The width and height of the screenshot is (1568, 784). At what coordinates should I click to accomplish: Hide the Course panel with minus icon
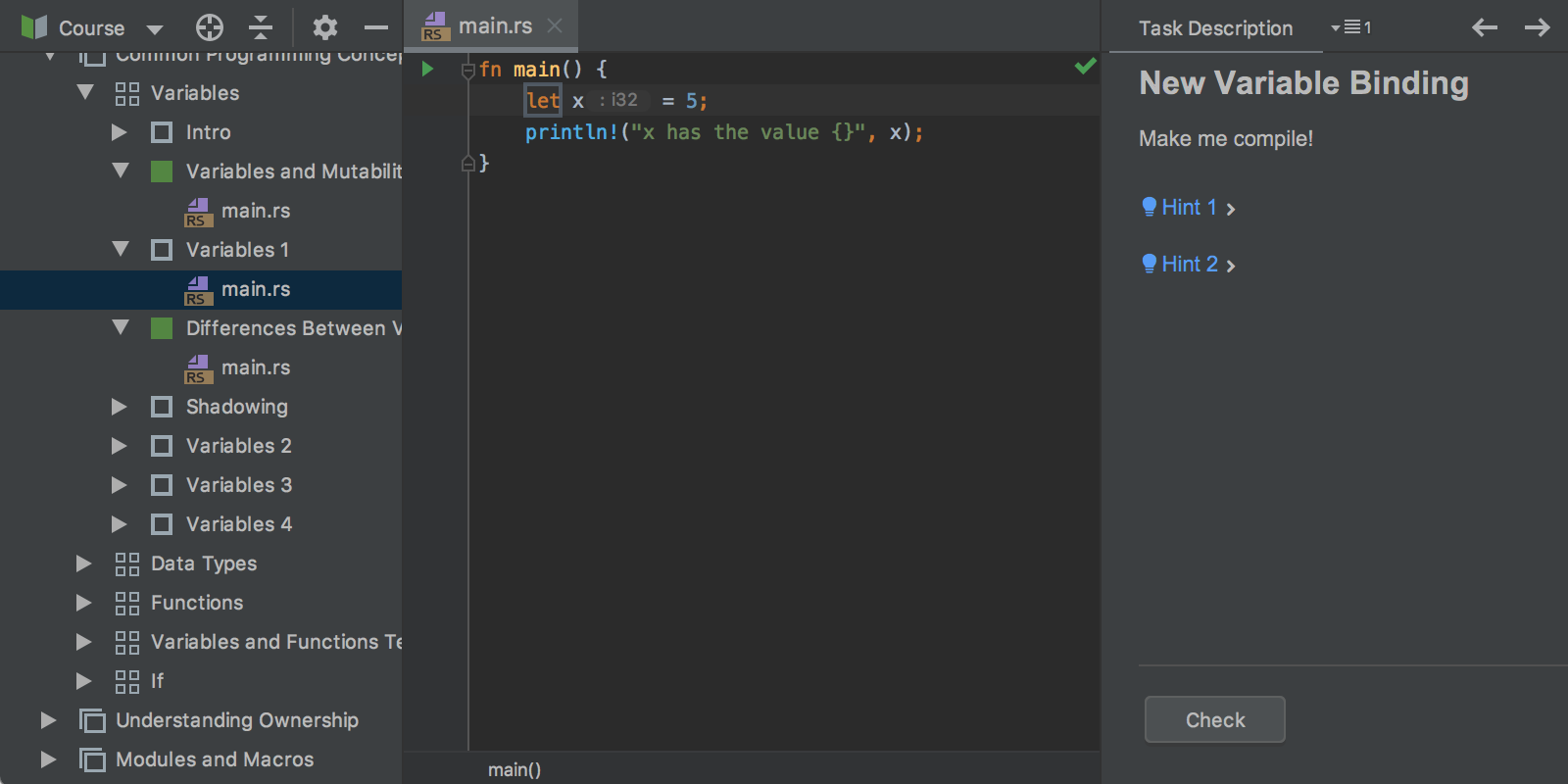pyautogui.click(x=376, y=27)
